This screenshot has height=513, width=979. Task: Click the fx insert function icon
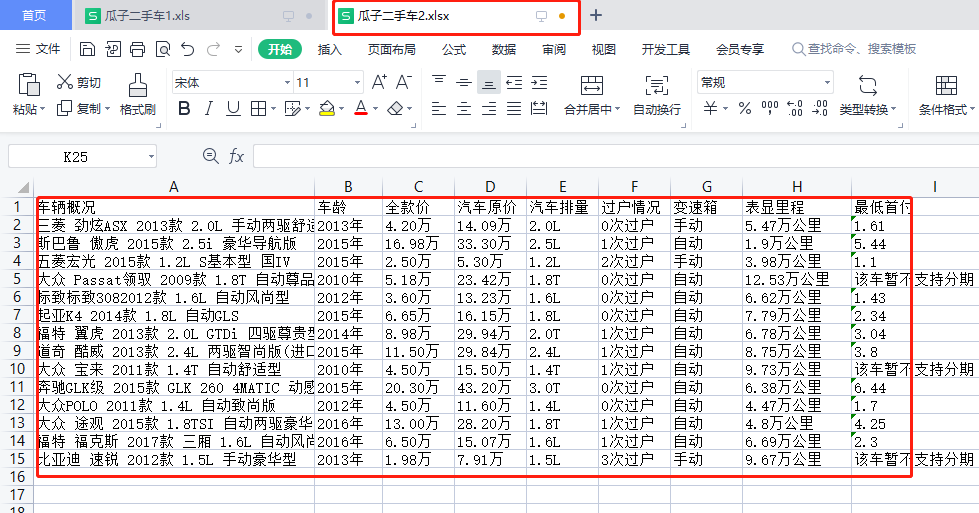tap(236, 156)
